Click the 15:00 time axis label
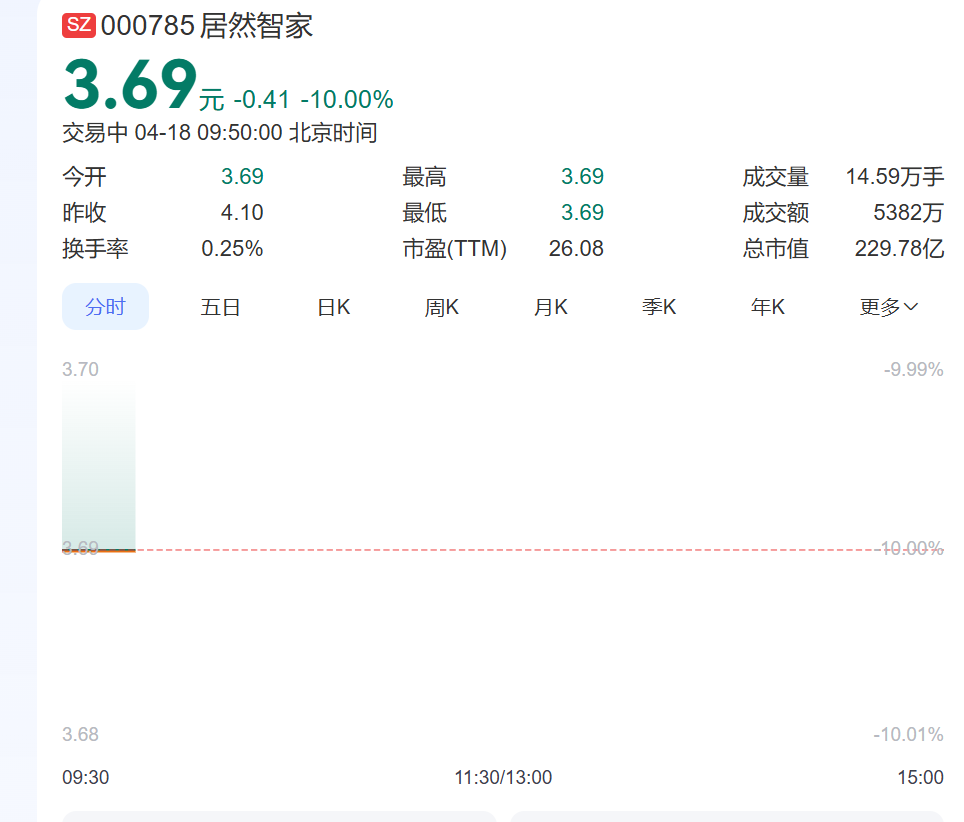The height and width of the screenshot is (822, 964). 920,777
